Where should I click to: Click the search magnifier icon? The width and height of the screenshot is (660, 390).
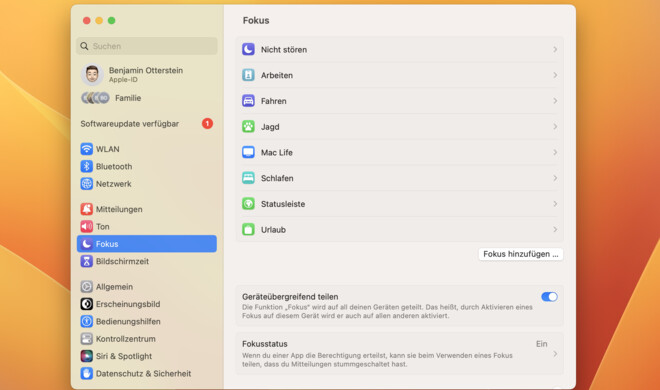pyautogui.click(x=84, y=46)
